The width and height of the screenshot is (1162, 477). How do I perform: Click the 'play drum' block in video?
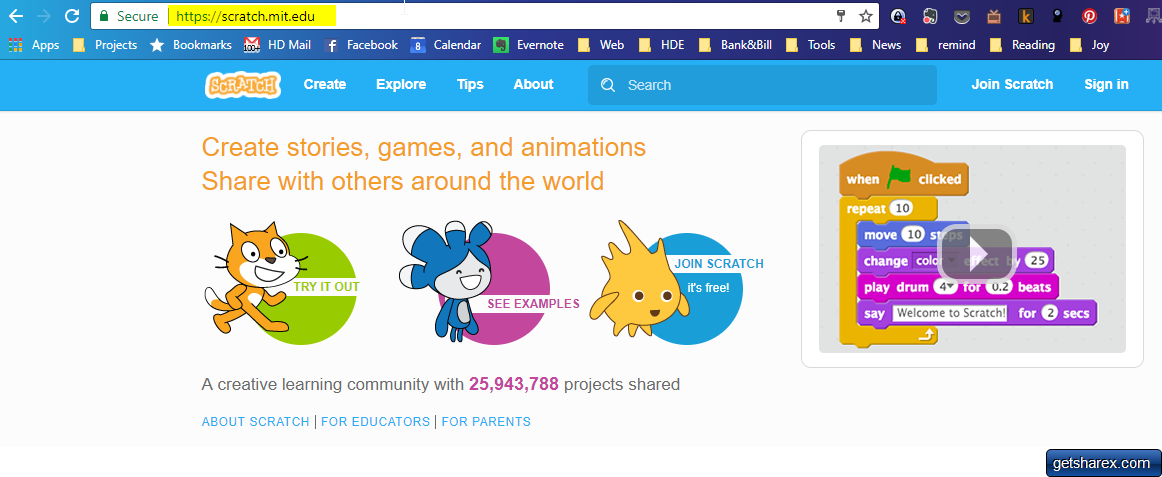[x=957, y=287]
